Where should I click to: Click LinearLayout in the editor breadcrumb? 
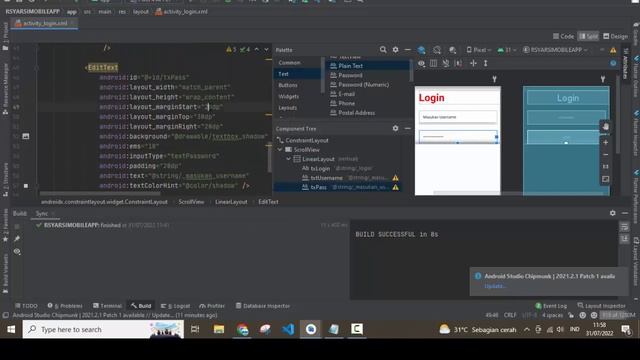(231, 202)
